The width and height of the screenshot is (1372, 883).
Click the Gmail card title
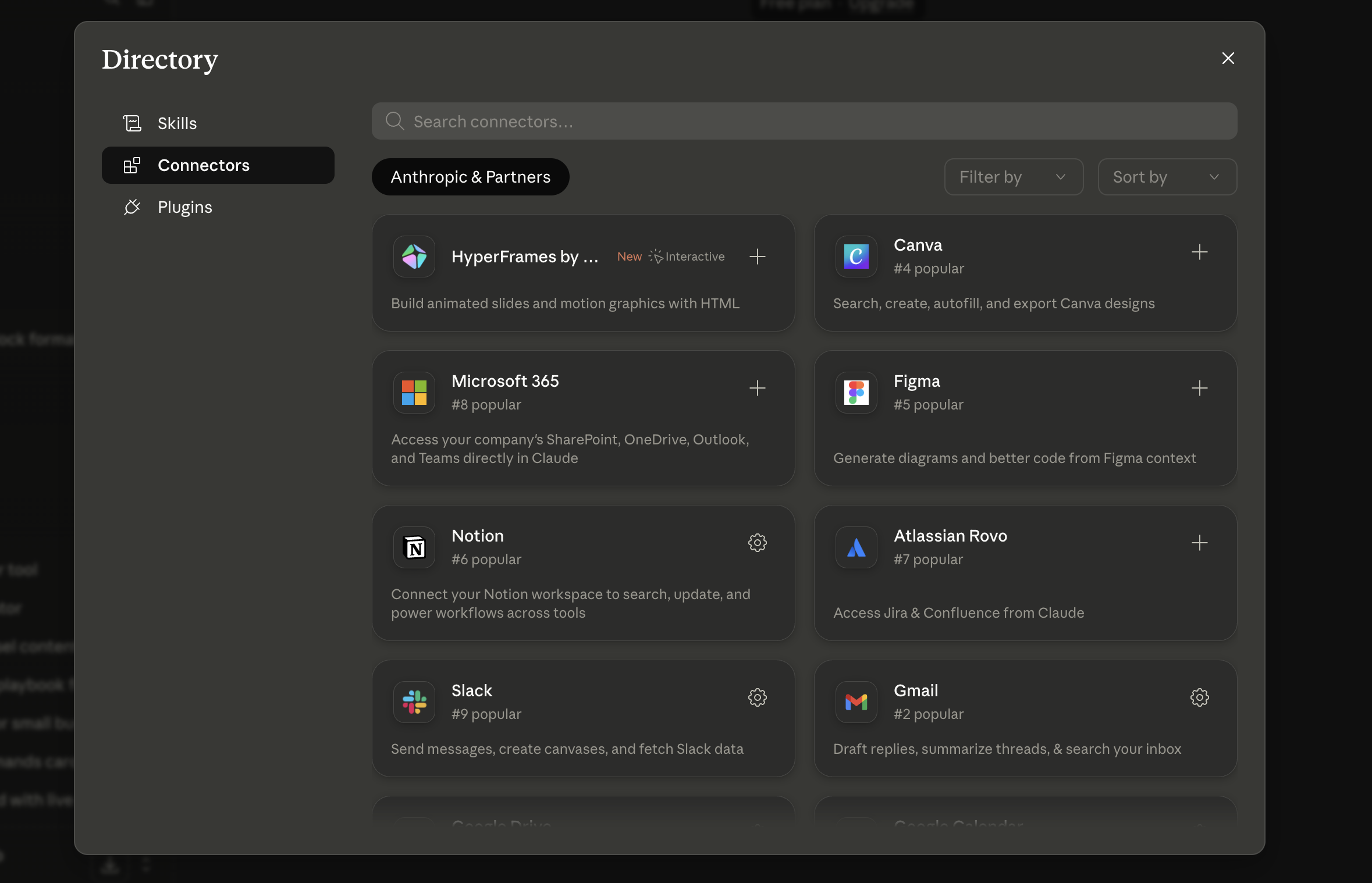pos(916,690)
